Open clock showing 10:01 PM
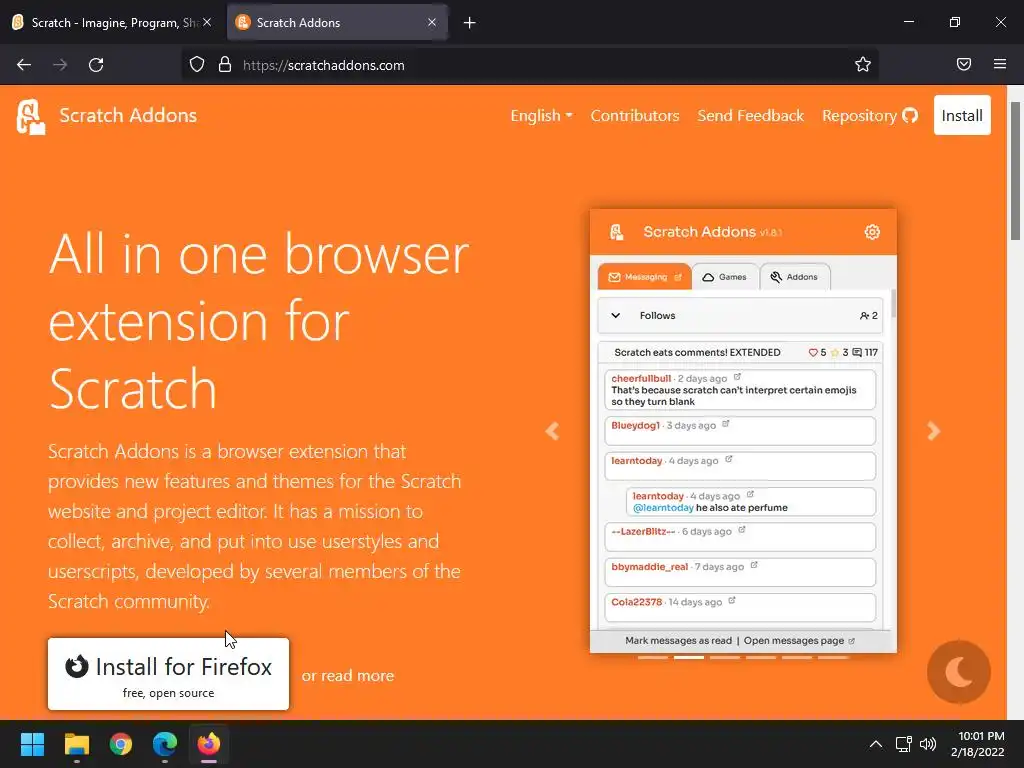 (978, 744)
